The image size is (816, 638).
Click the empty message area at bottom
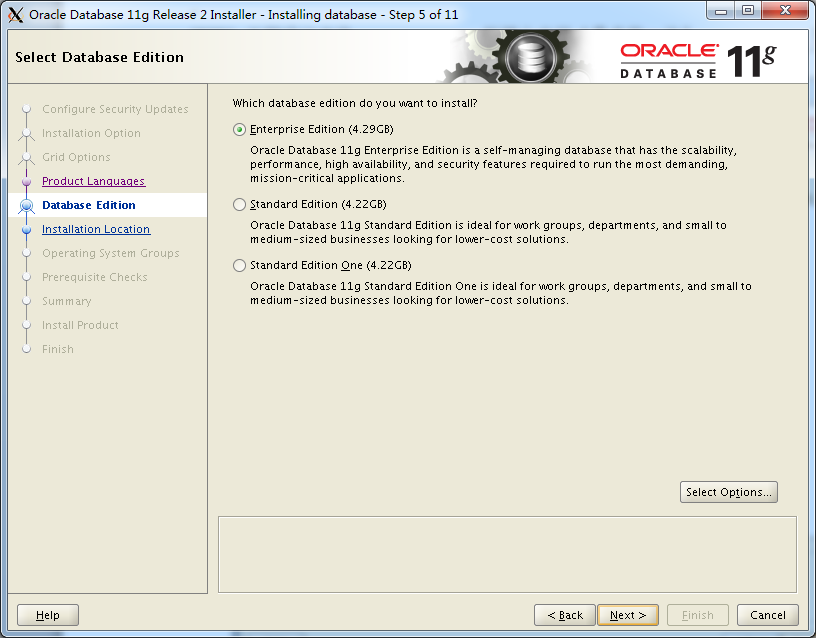(x=507, y=555)
